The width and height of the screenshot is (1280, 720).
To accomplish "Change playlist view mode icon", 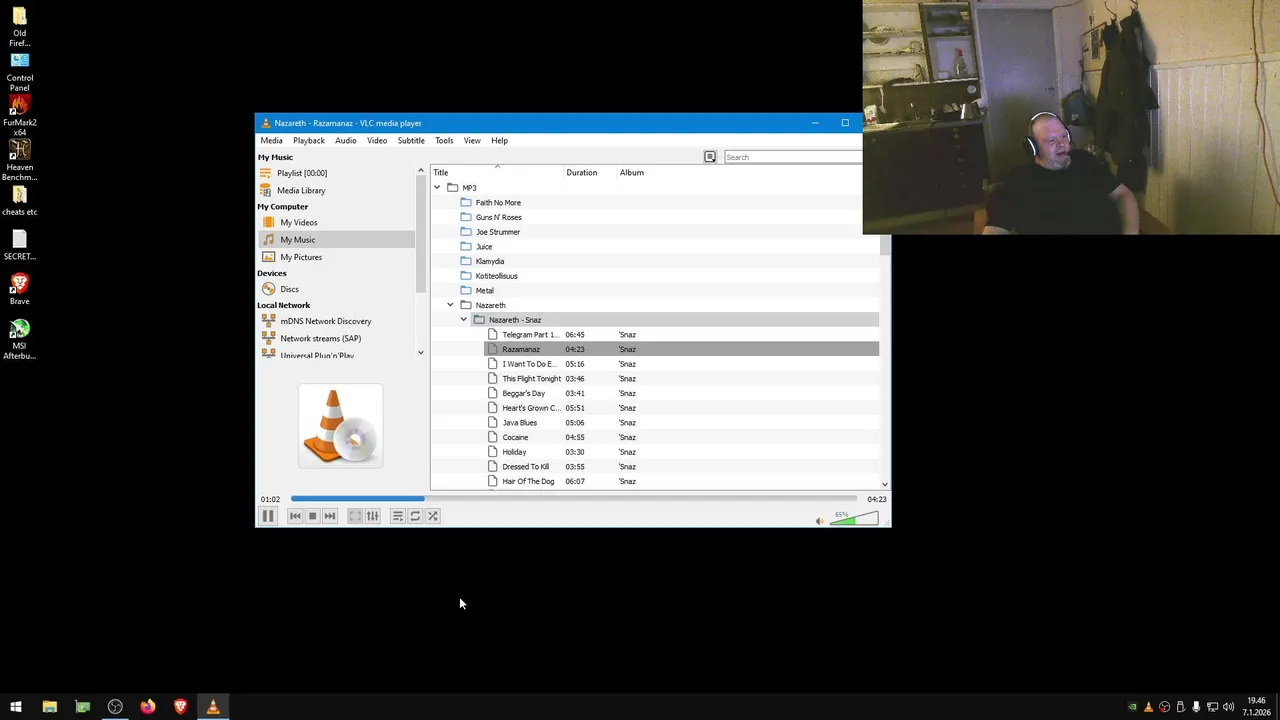I will [x=710, y=157].
